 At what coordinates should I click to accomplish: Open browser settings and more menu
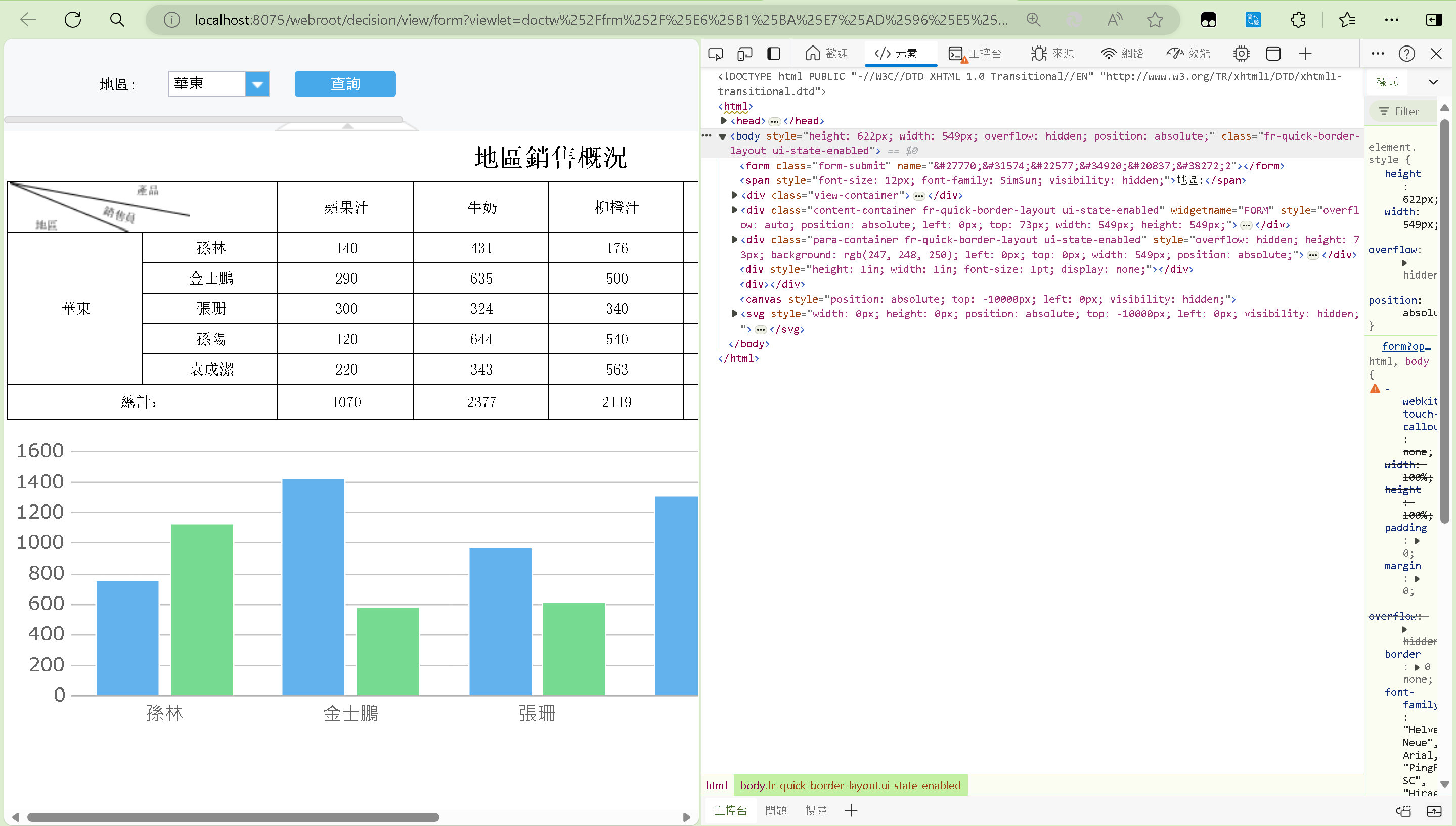[x=1391, y=20]
